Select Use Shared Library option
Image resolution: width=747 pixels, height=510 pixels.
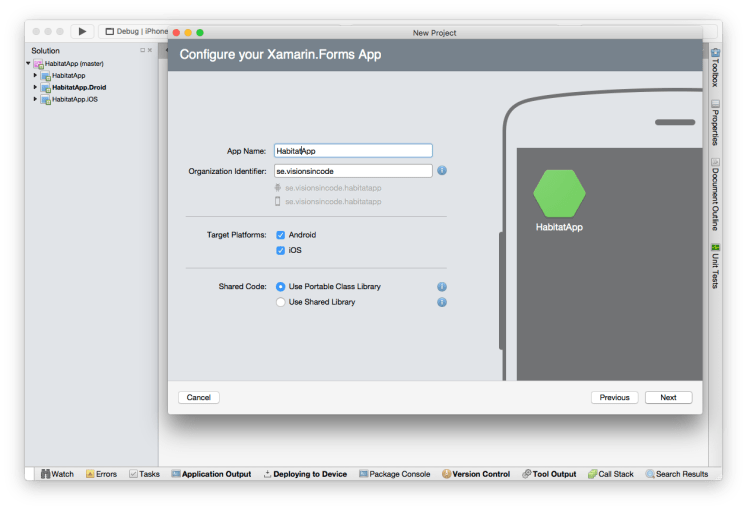click(281, 302)
